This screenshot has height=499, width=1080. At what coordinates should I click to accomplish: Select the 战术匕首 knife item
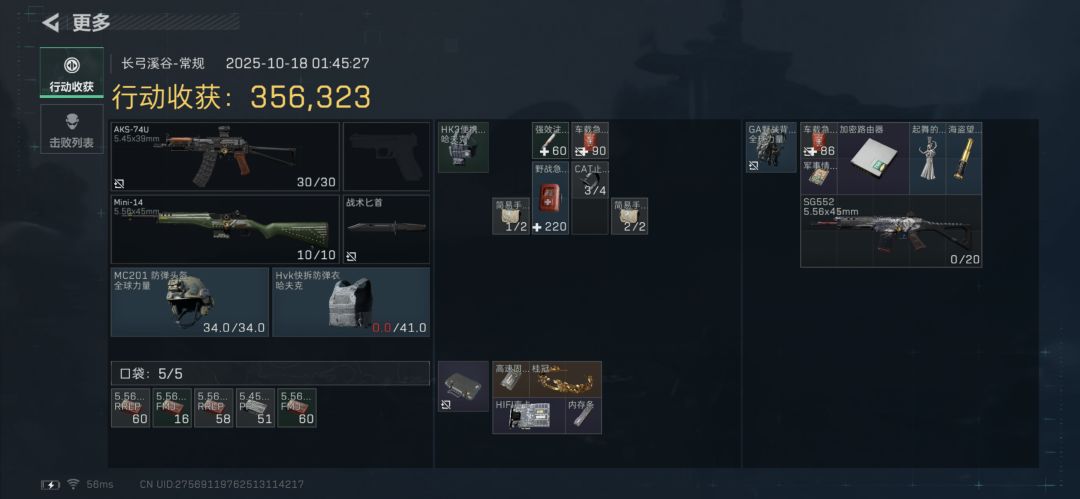pyautogui.click(x=386, y=230)
